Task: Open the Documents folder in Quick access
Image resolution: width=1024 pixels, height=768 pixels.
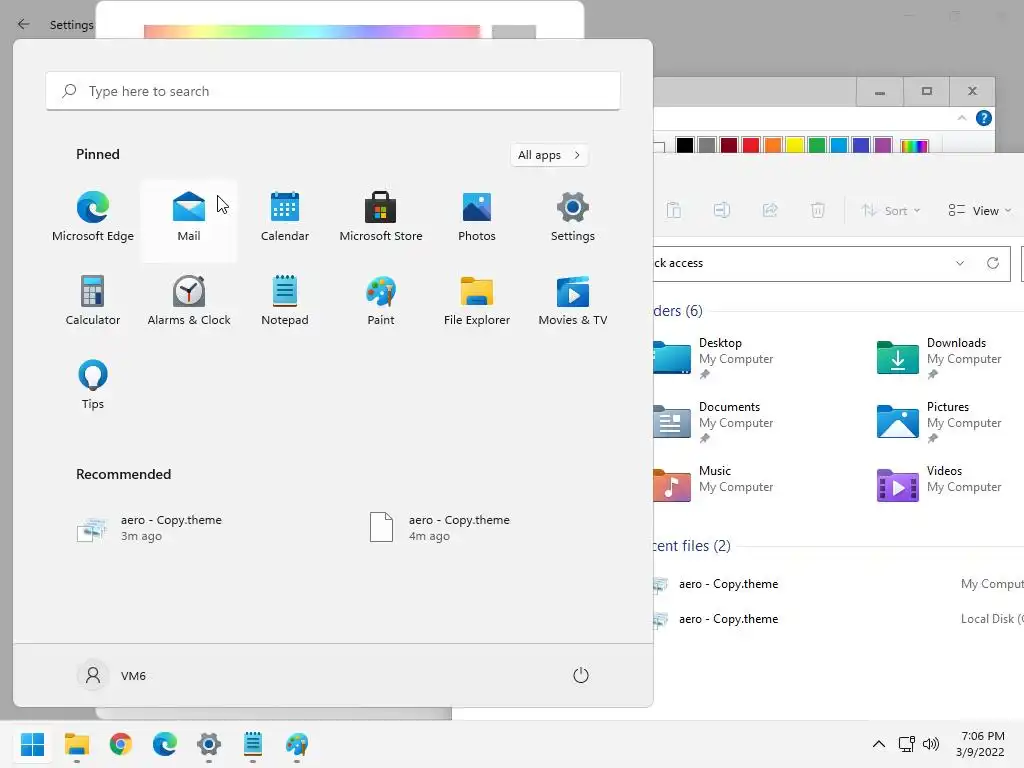Action: coord(714,421)
